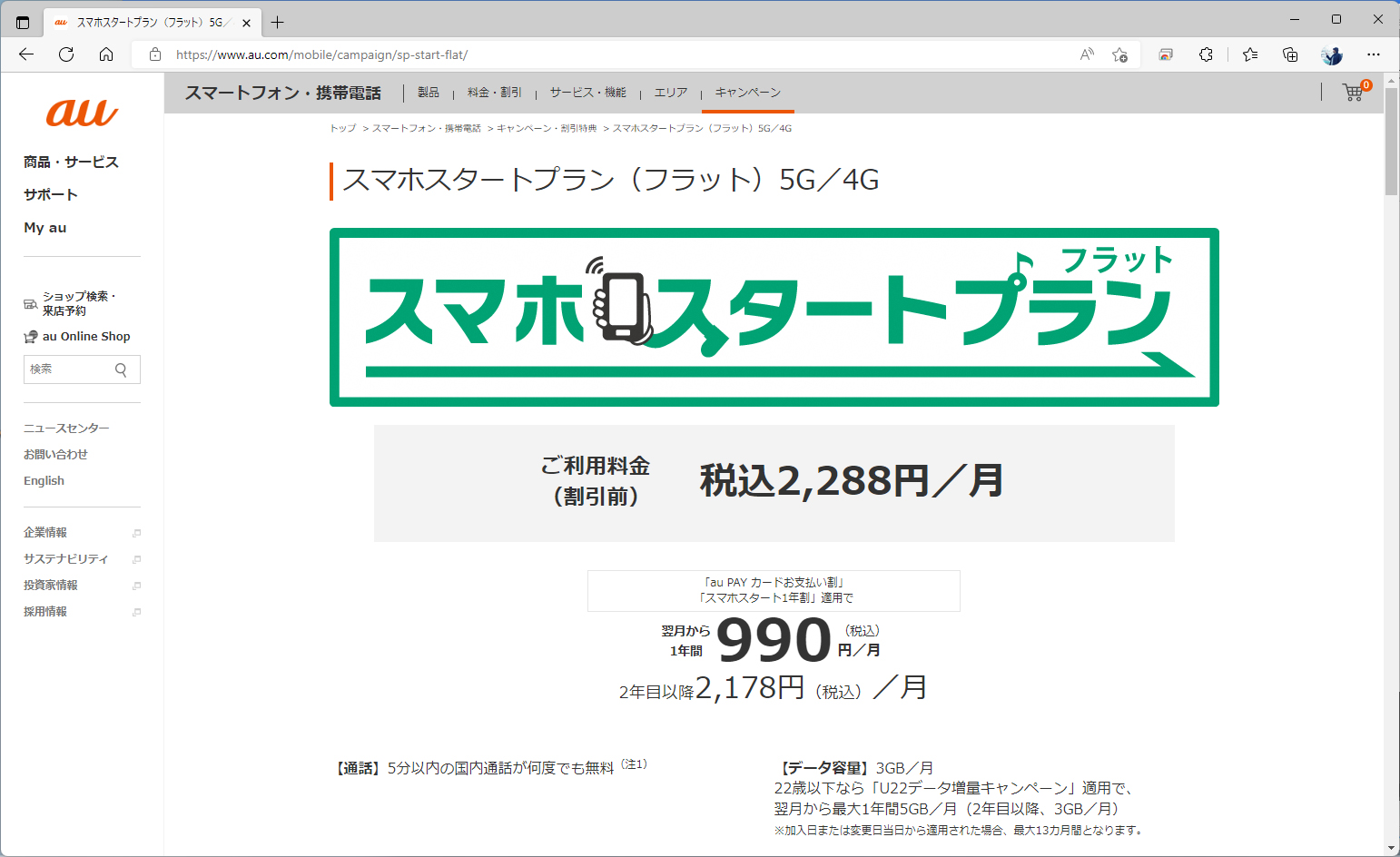Image resolution: width=1400 pixels, height=857 pixels.
Task: Click the (注1) footnote link
Action: (634, 764)
